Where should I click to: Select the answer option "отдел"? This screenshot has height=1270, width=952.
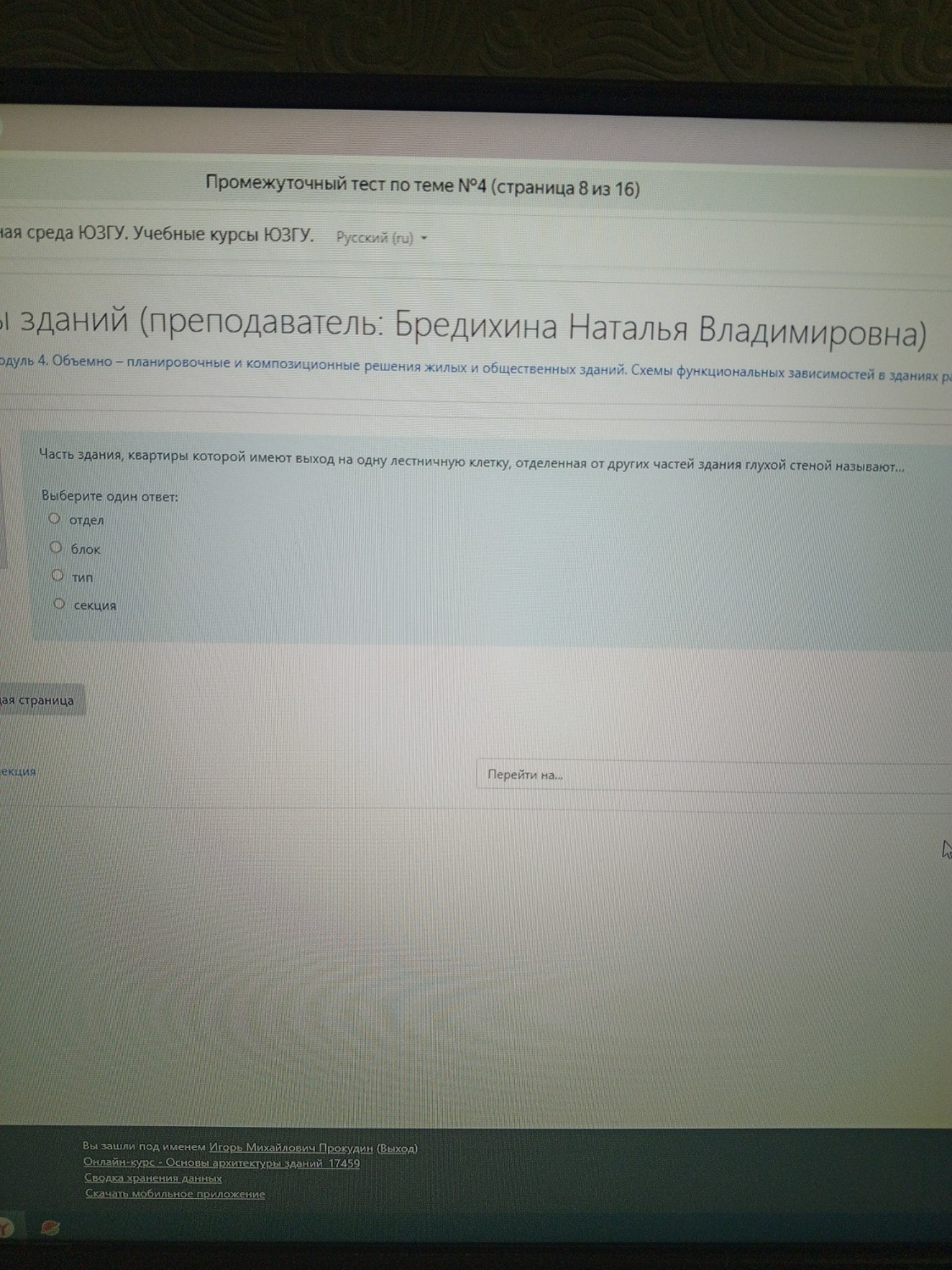56,518
